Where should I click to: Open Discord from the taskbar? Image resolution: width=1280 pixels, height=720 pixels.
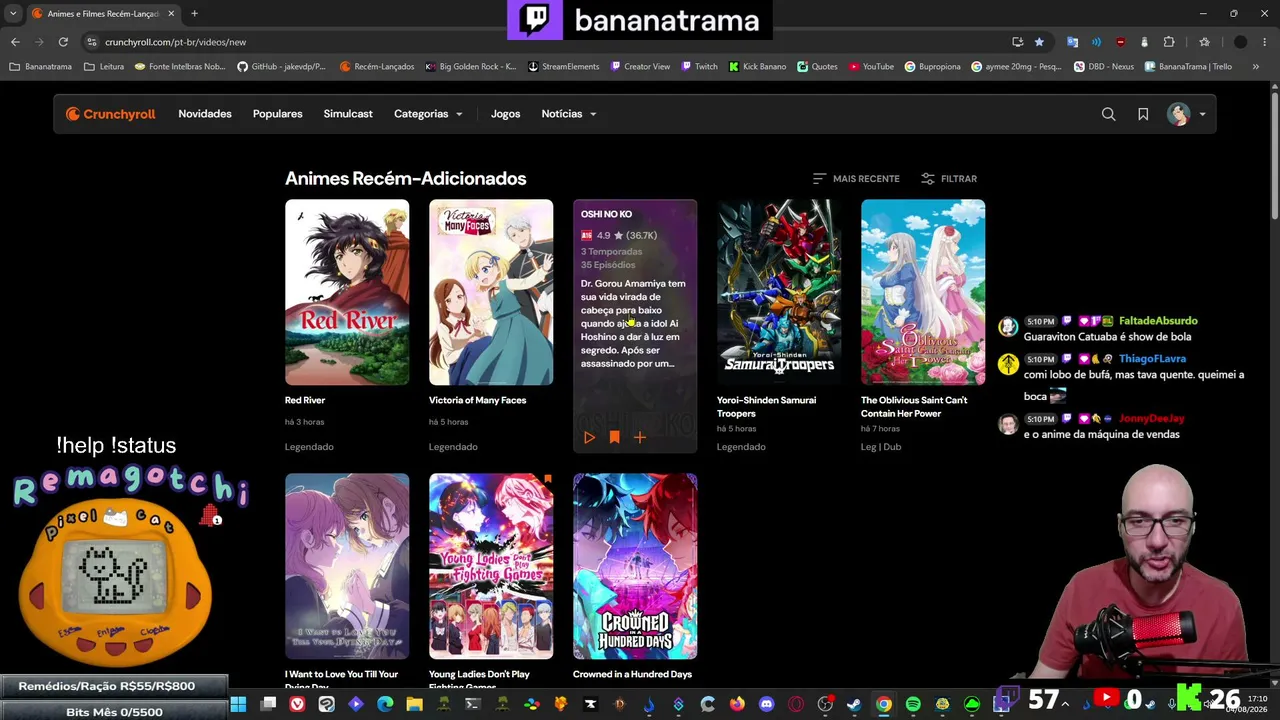(766, 704)
